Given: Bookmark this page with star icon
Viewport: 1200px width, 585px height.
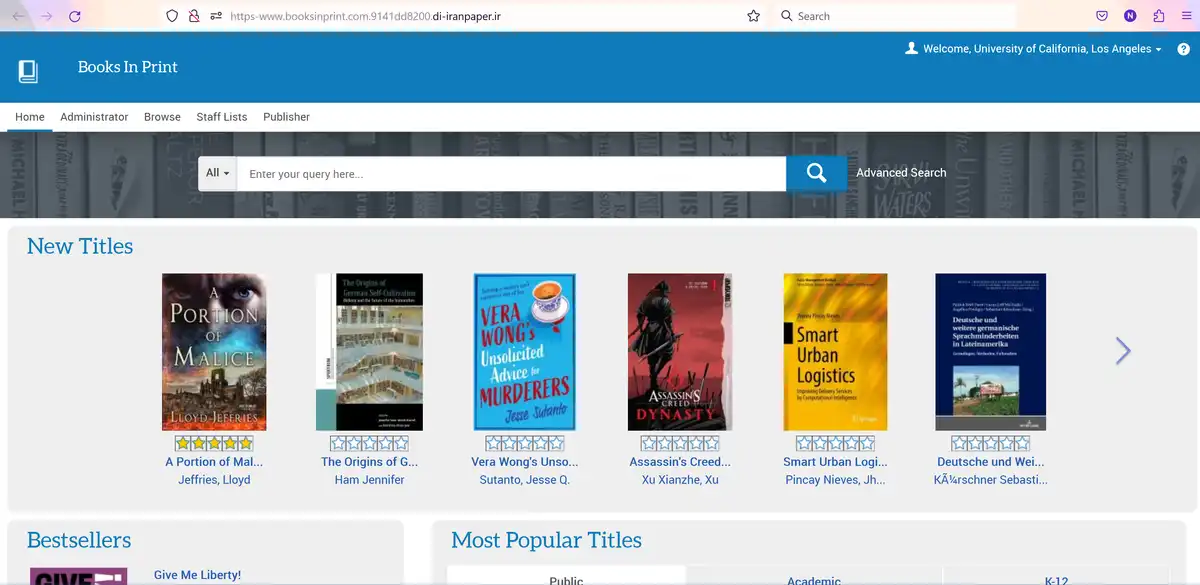Looking at the screenshot, I should click(753, 16).
